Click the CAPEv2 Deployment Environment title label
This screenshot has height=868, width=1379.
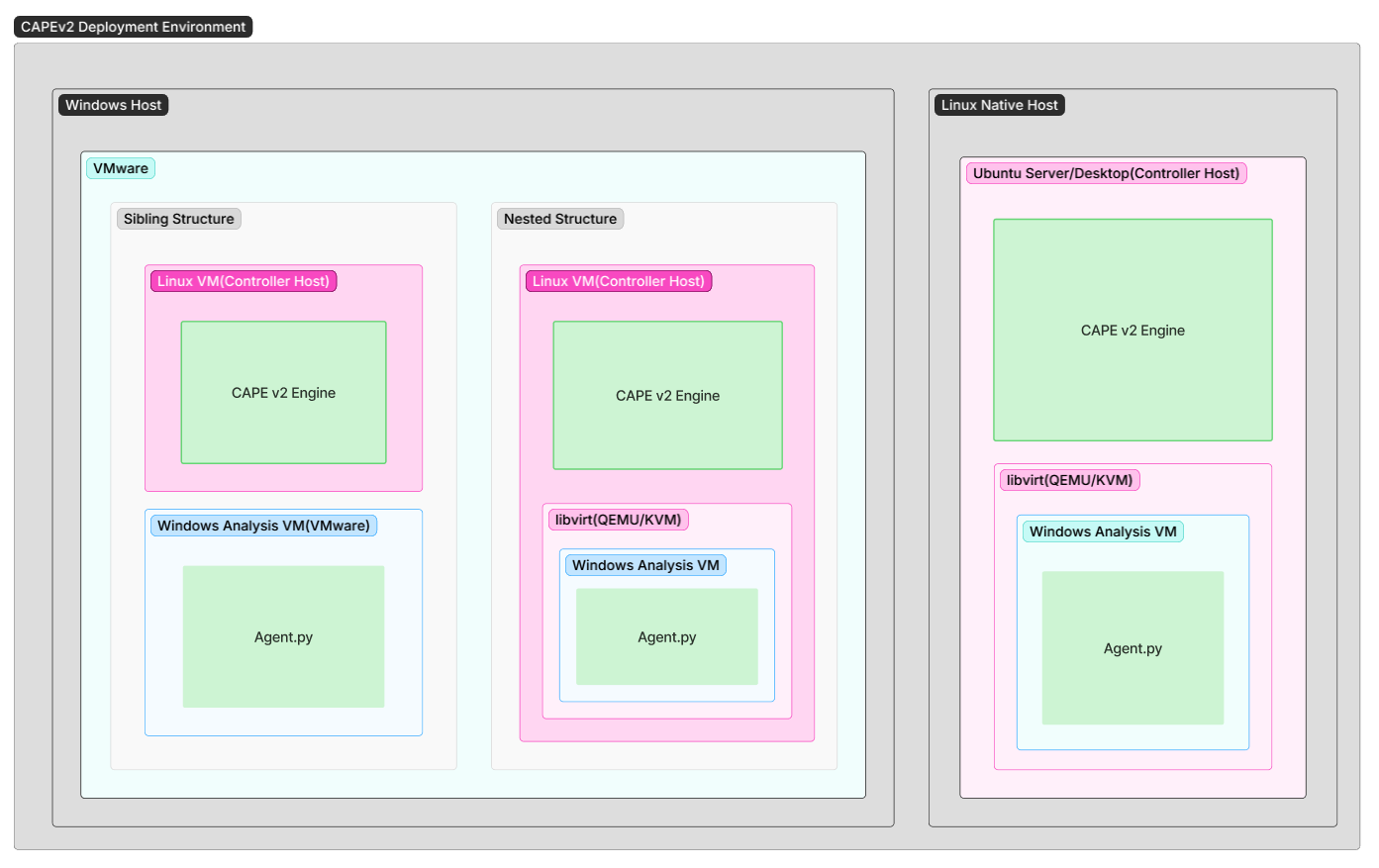(x=133, y=27)
